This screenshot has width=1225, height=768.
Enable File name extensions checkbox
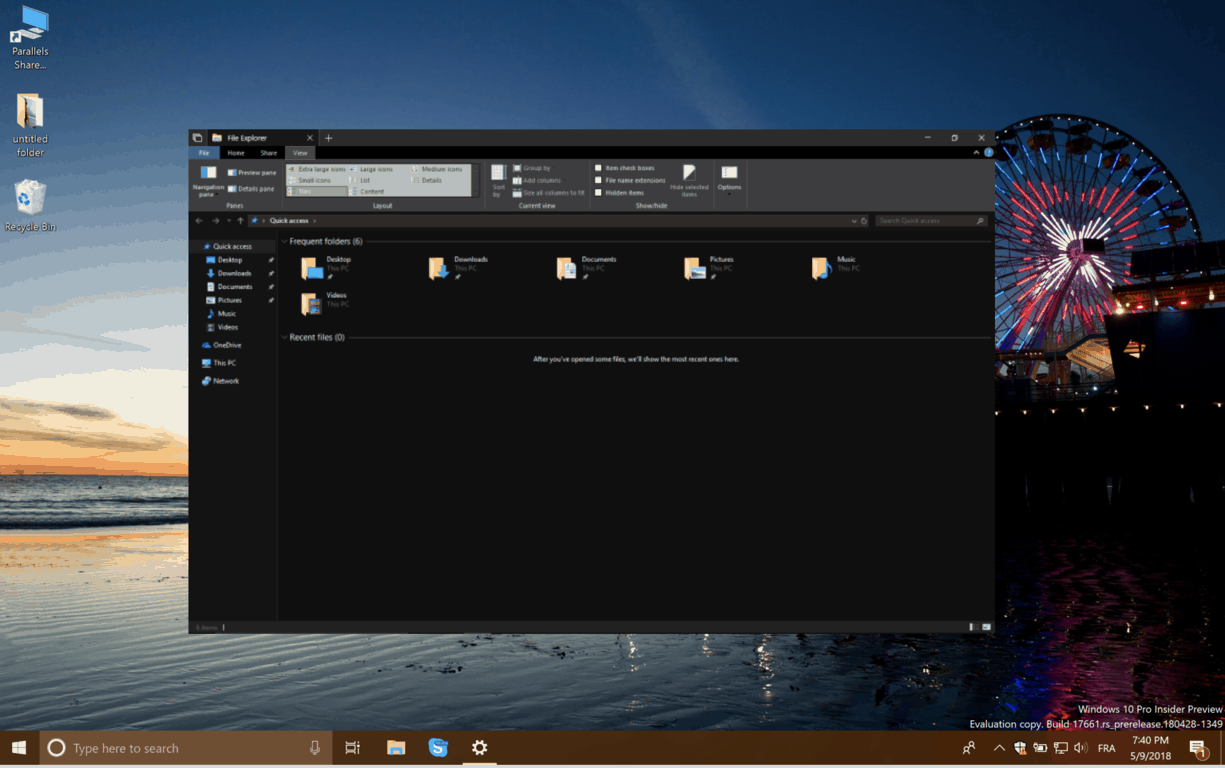pos(598,180)
